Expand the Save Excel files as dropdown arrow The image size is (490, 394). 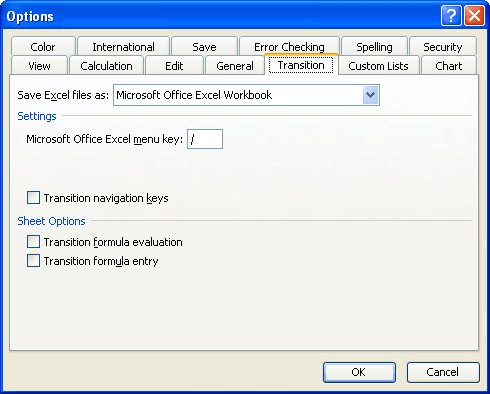pos(370,95)
